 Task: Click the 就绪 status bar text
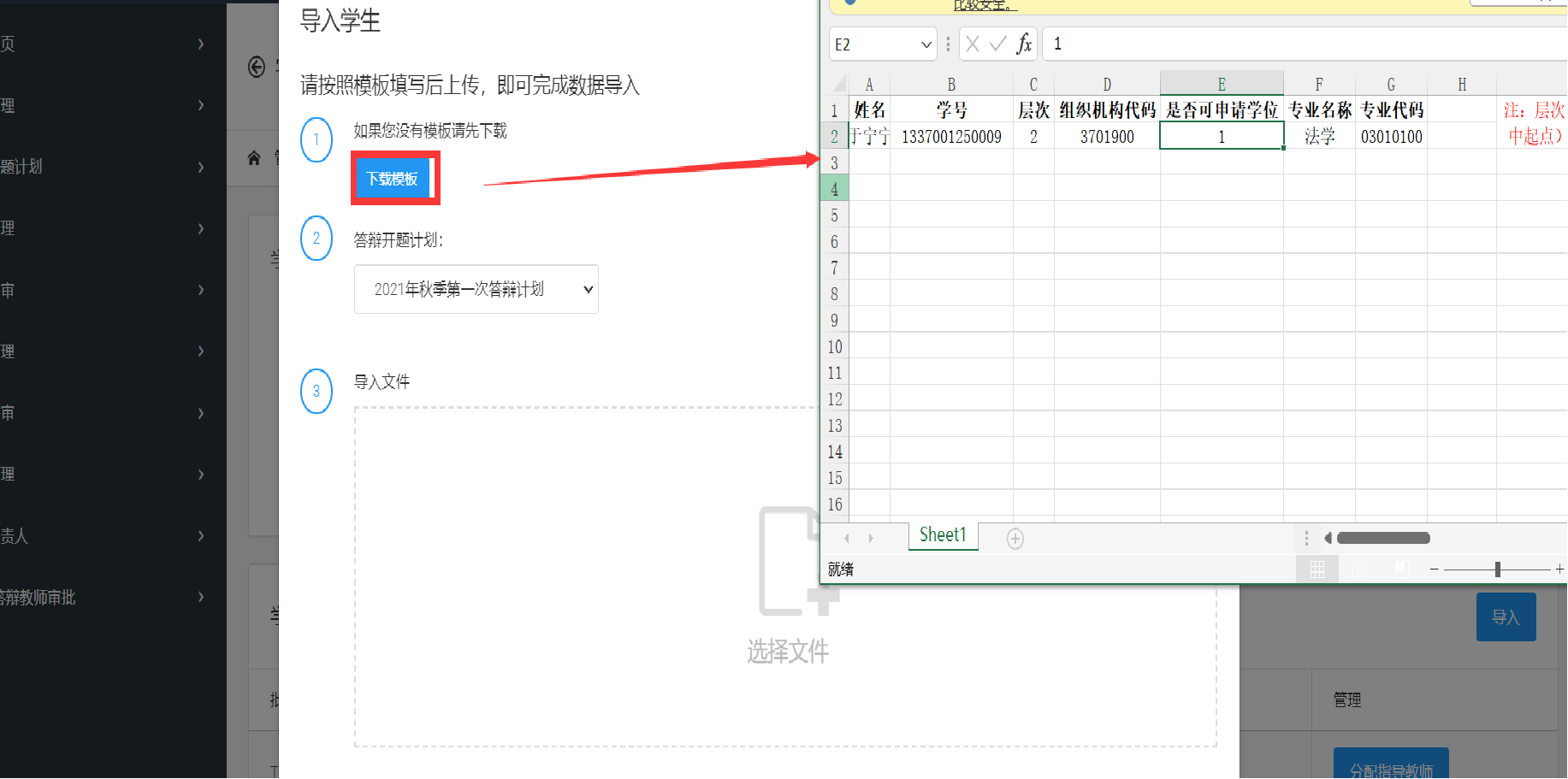click(x=841, y=569)
